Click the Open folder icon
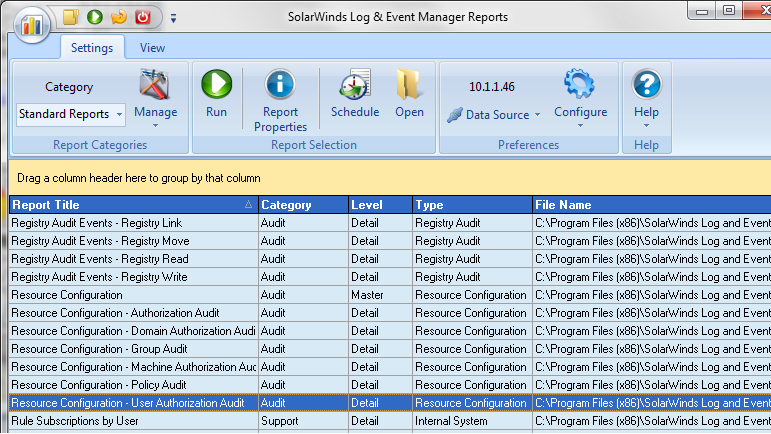The width and height of the screenshot is (771, 434). (409, 85)
